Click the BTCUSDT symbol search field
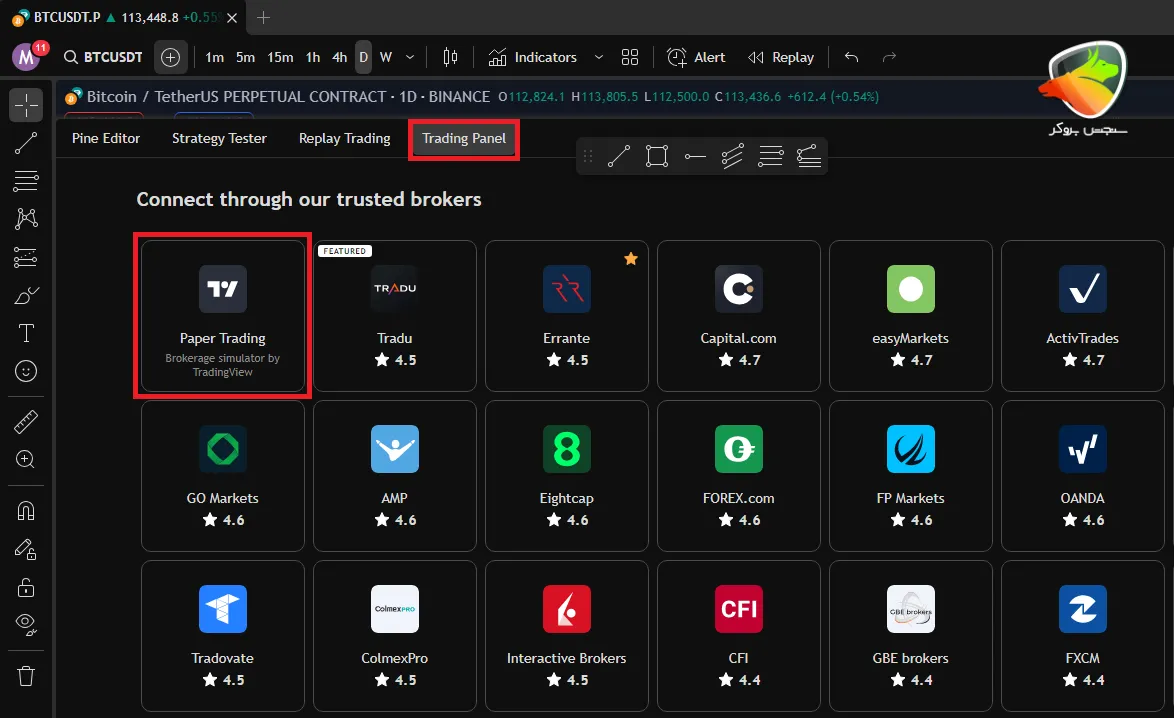The height and width of the screenshot is (718, 1174). (103, 57)
